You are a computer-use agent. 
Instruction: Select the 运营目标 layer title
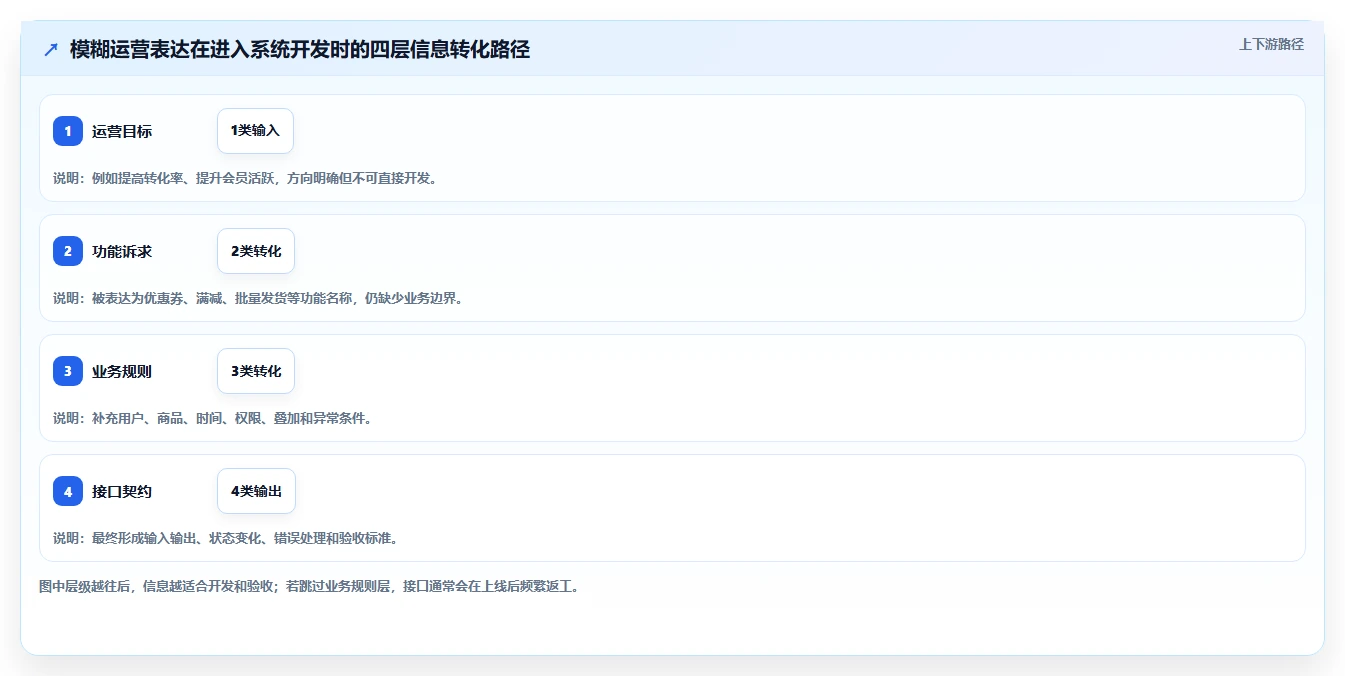point(122,131)
